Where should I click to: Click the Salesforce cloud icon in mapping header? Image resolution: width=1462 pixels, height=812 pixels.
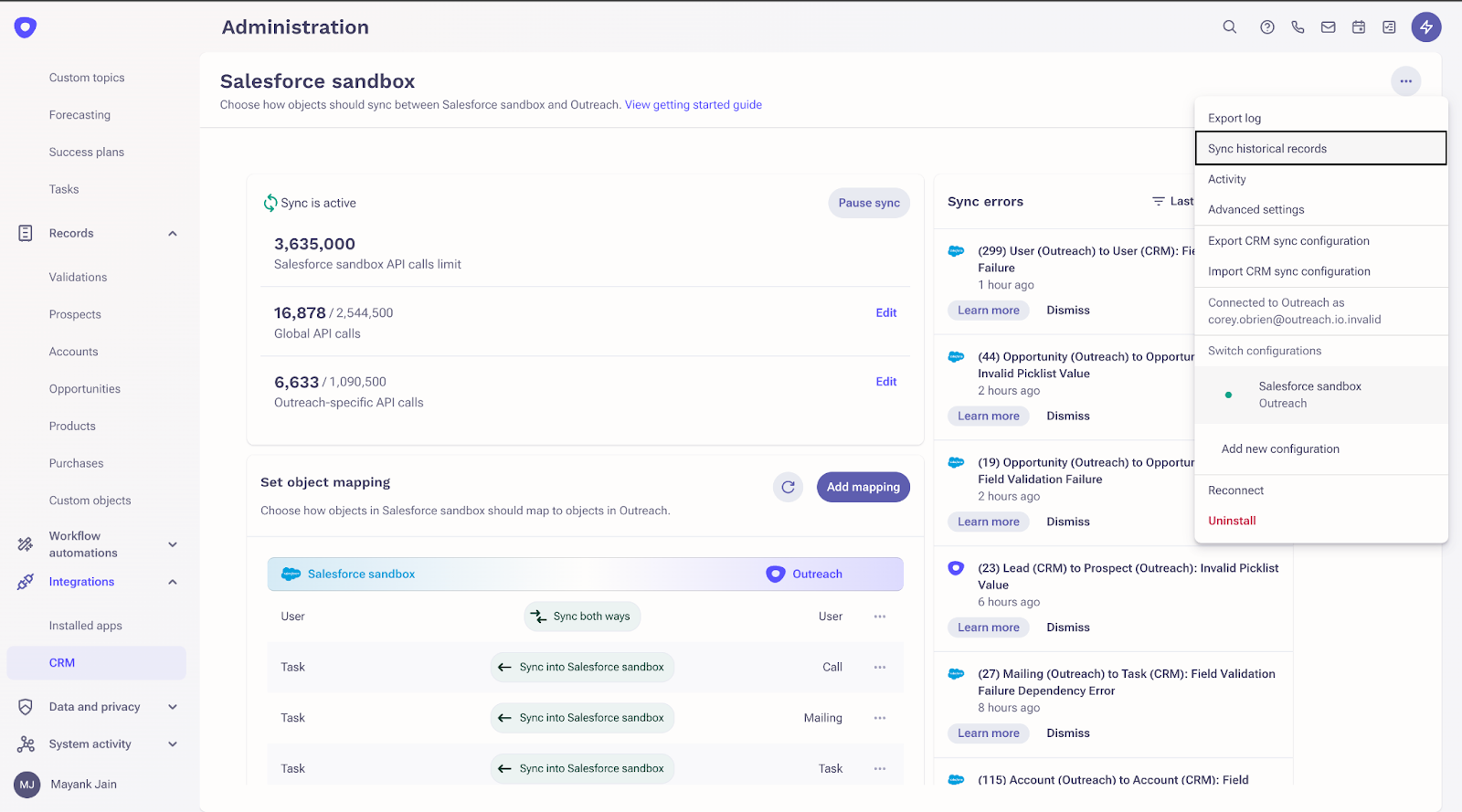(291, 575)
